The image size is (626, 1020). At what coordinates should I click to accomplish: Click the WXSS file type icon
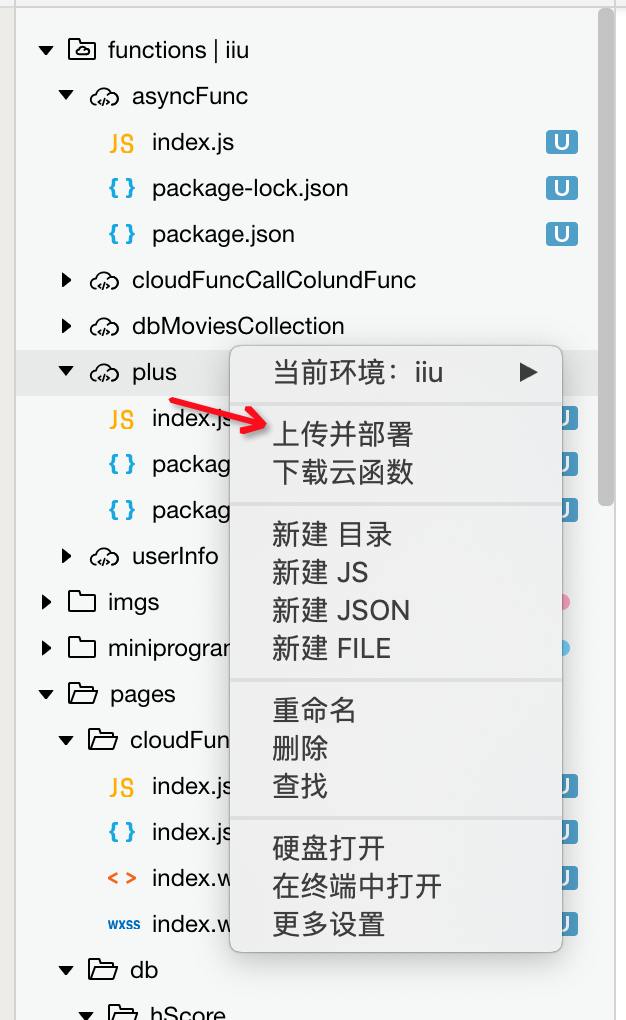[124, 924]
